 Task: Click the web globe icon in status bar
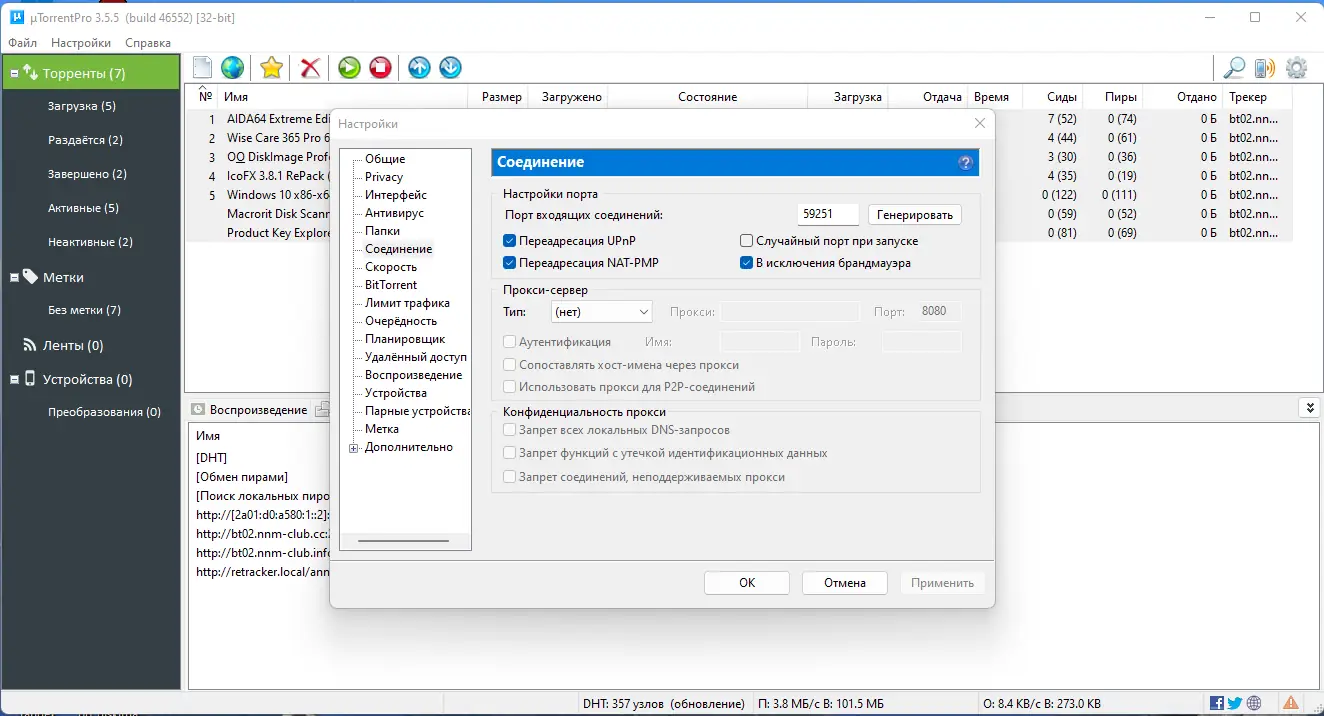(1254, 703)
